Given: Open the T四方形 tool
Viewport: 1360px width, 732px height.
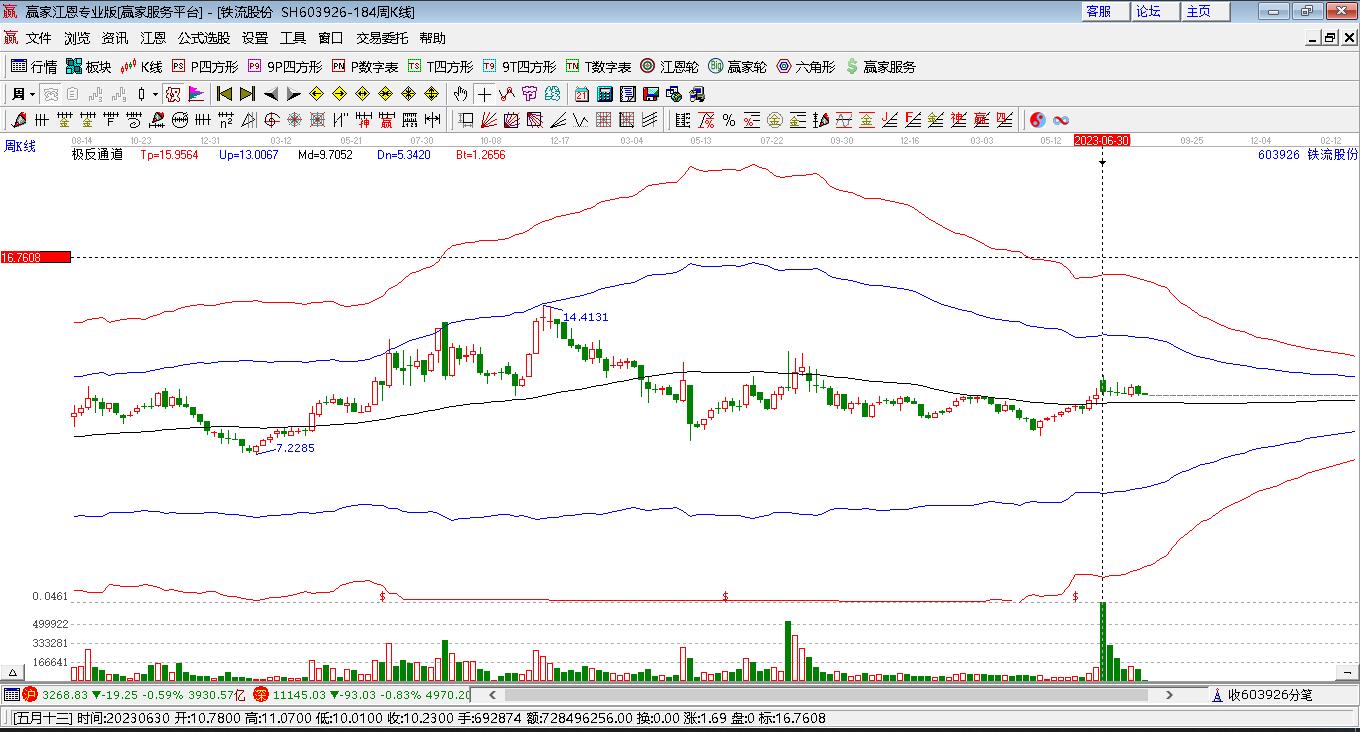Looking at the screenshot, I should click(x=440, y=67).
